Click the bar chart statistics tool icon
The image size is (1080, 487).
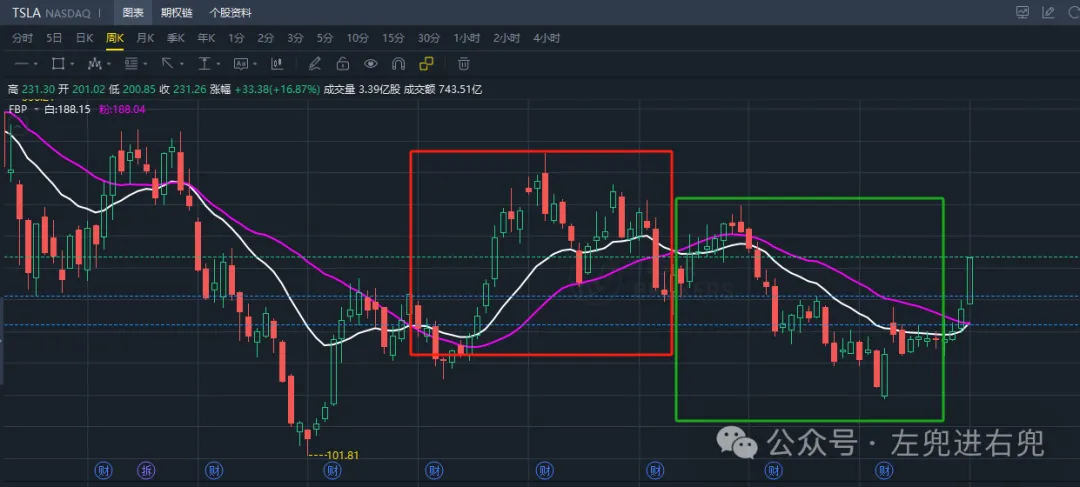[277, 64]
